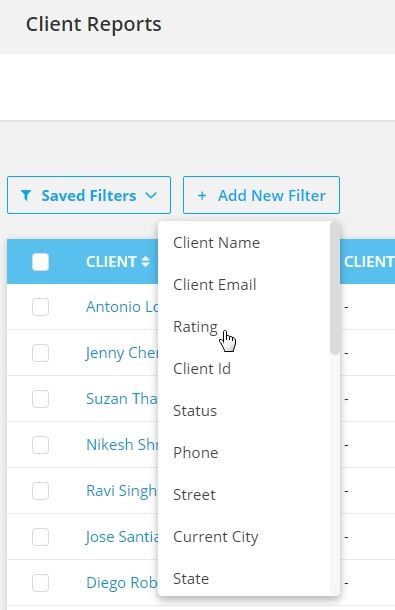Expand the Saved Filters chevron
This screenshot has width=395, height=610.
point(151,195)
